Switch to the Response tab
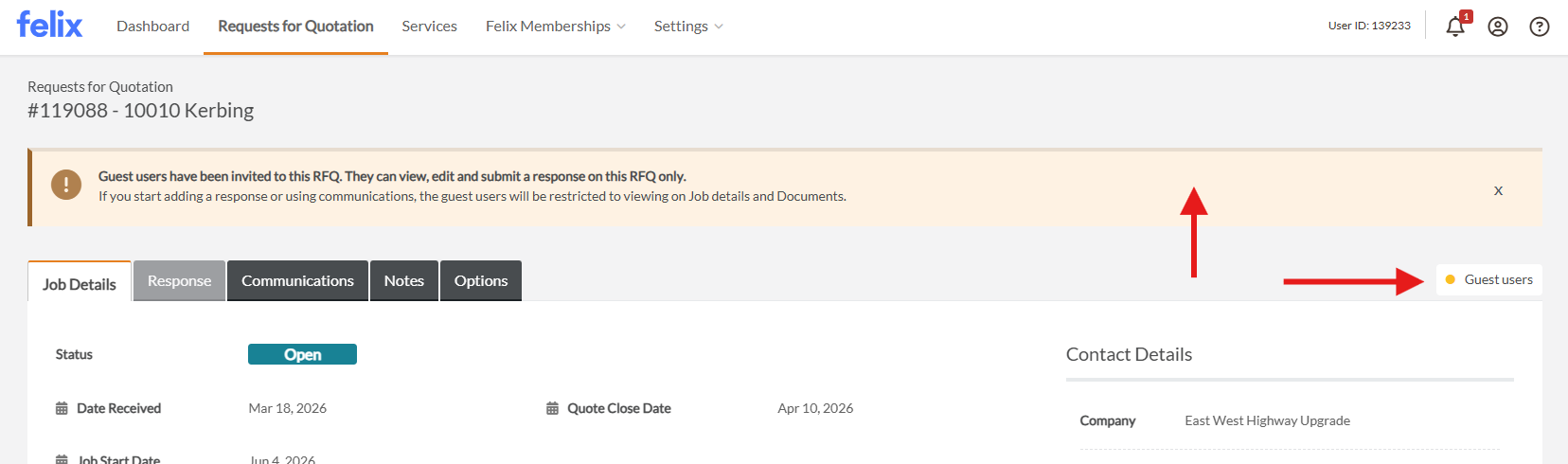 coord(179,281)
